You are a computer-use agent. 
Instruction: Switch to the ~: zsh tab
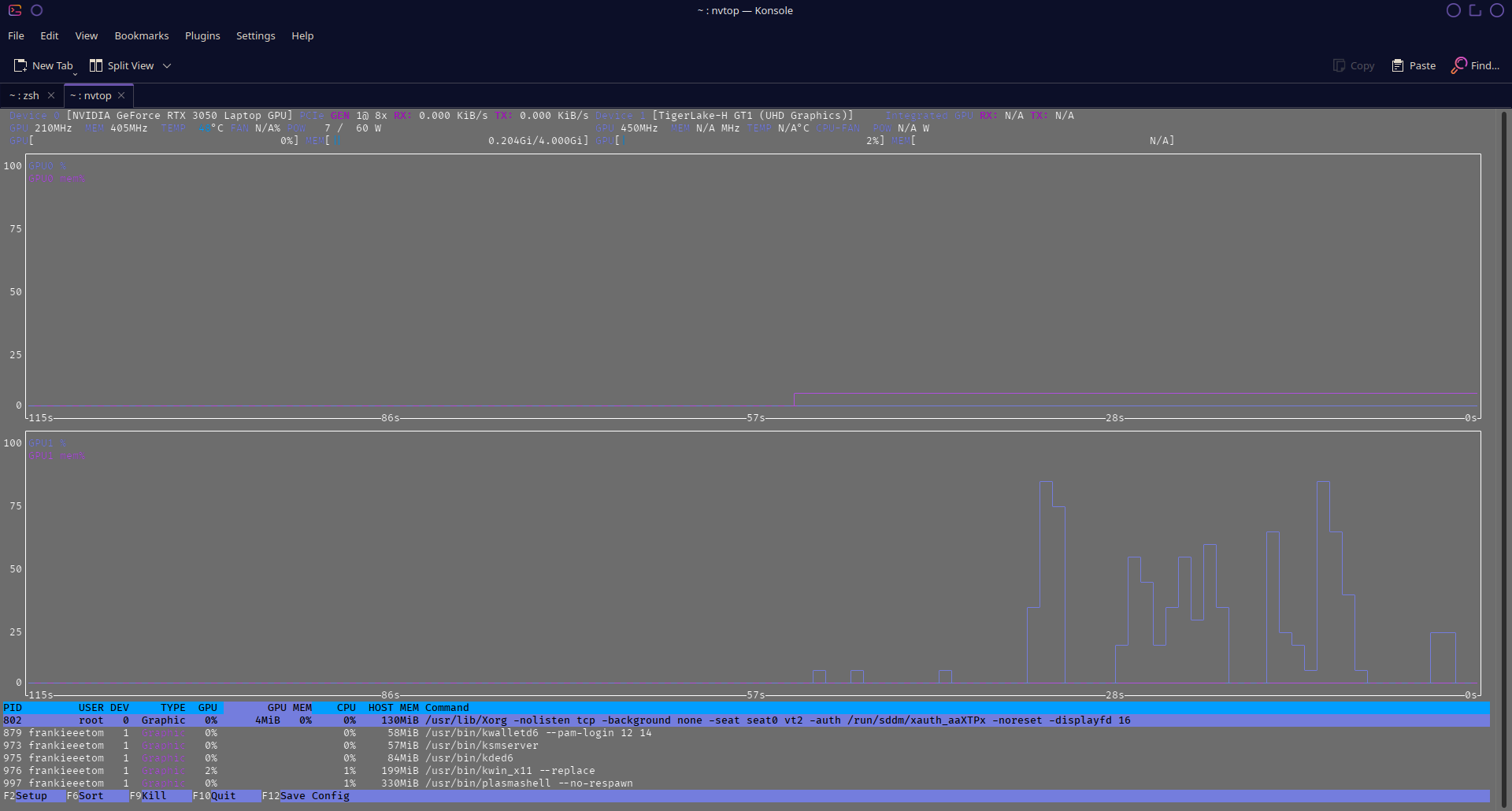tap(25, 95)
